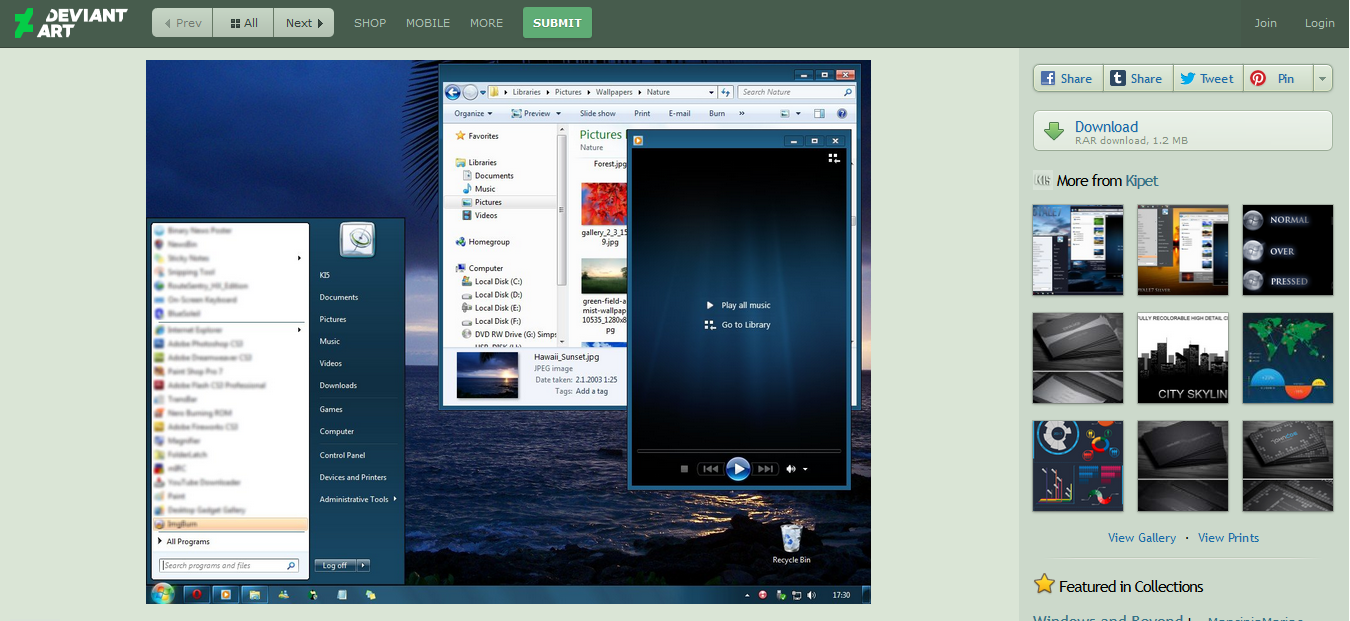Click the Back arrow in the Explorer window
The width and height of the screenshot is (1350, 621).
point(452,92)
